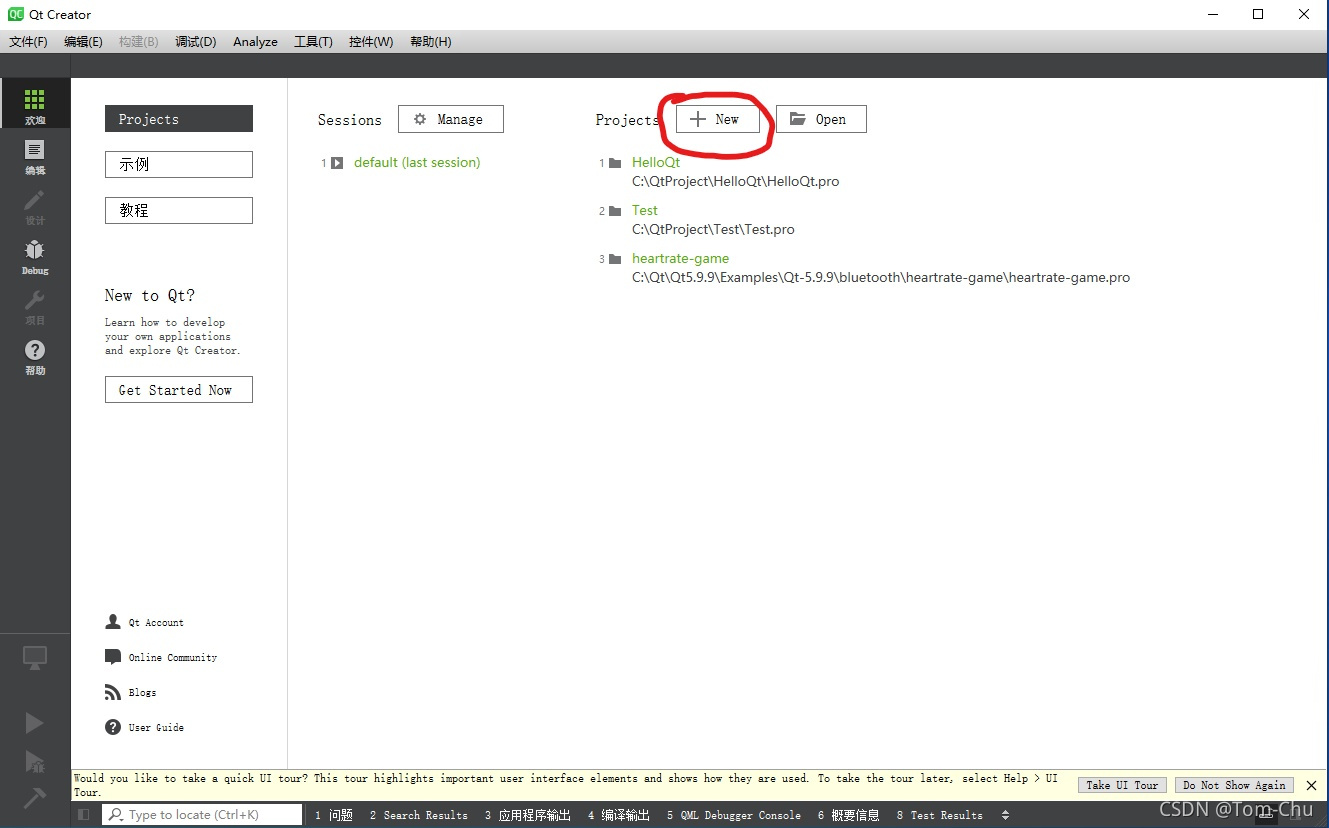Image resolution: width=1329 pixels, height=828 pixels.
Task: Click the folder icon beside heartrate-game
Action: 615,259
